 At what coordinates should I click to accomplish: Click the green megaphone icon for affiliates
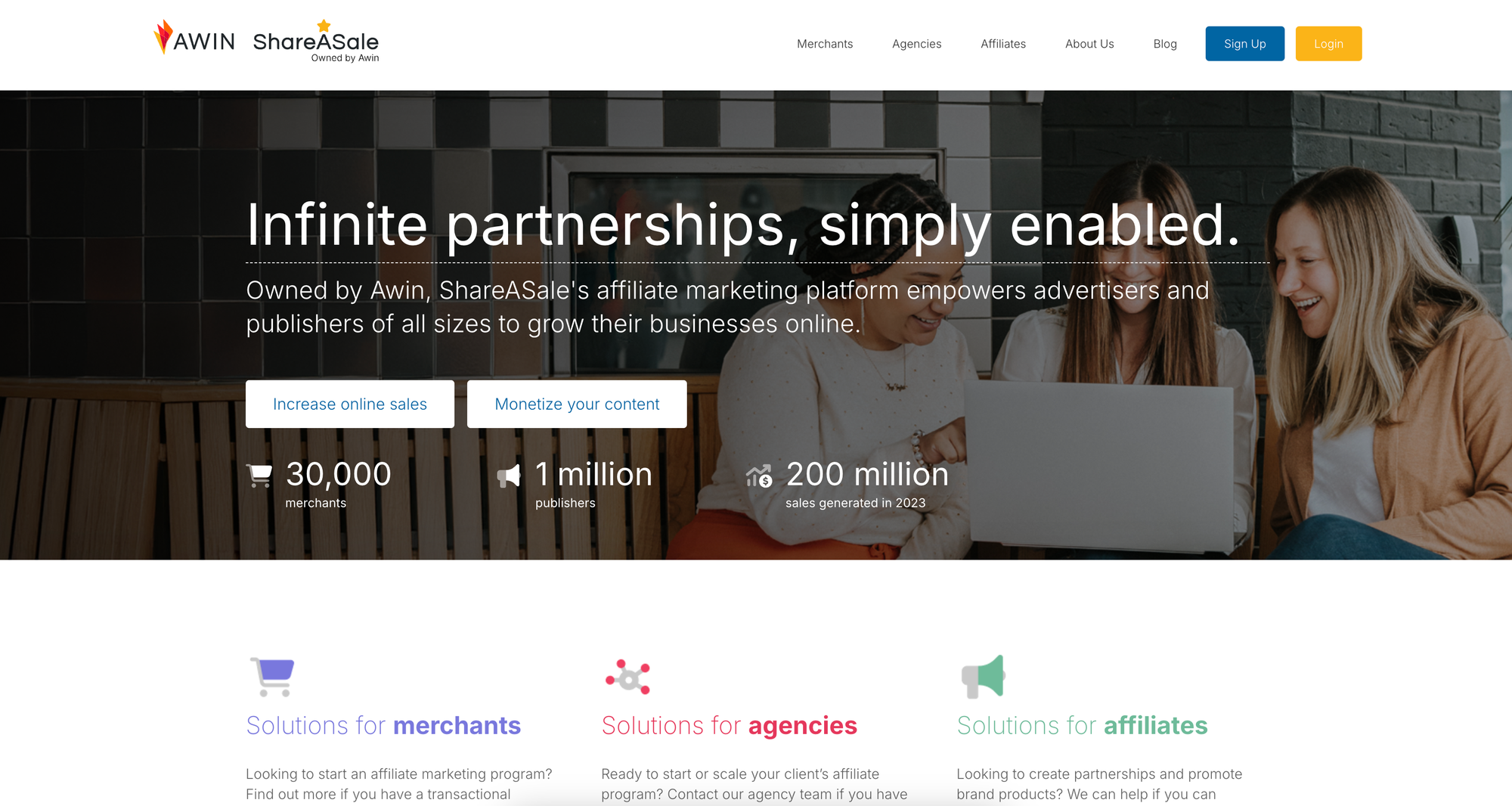[983, 676]
